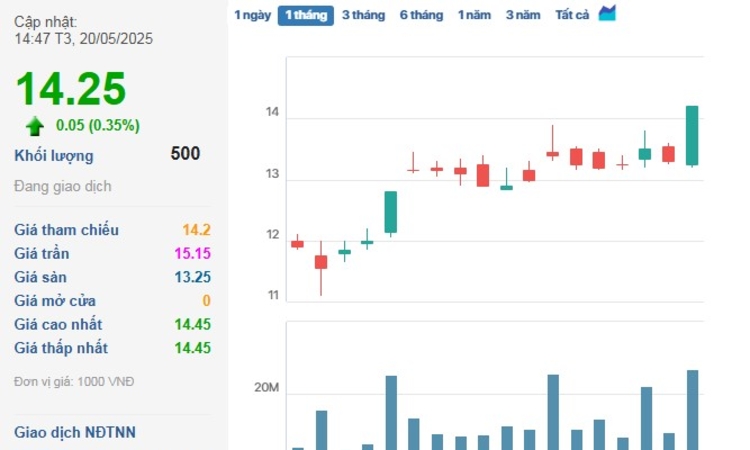
Task: Choose the "Tất cả" full history range
Action: [x=572, y=15]
